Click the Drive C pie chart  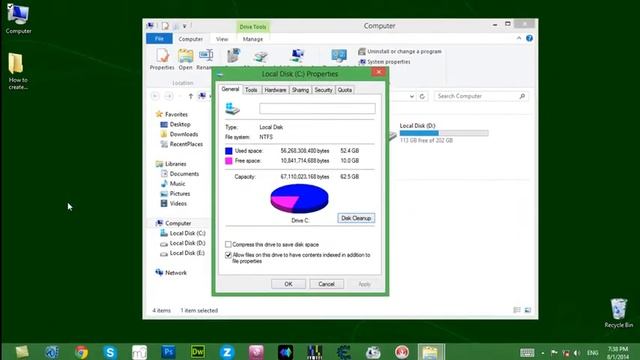[x=299, y=198]
